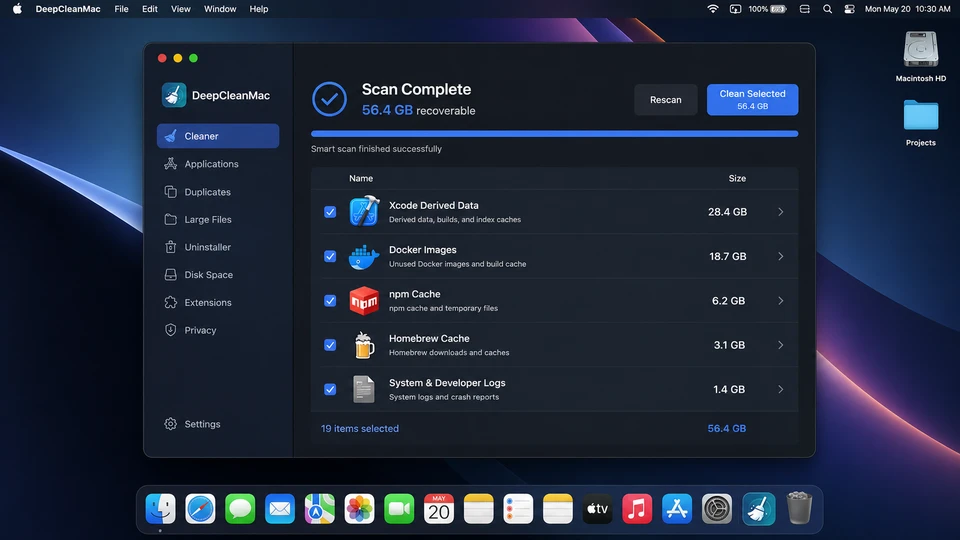Open the Privacy shield icon
This screenshot has height=540, width=960.
(171, 330)
